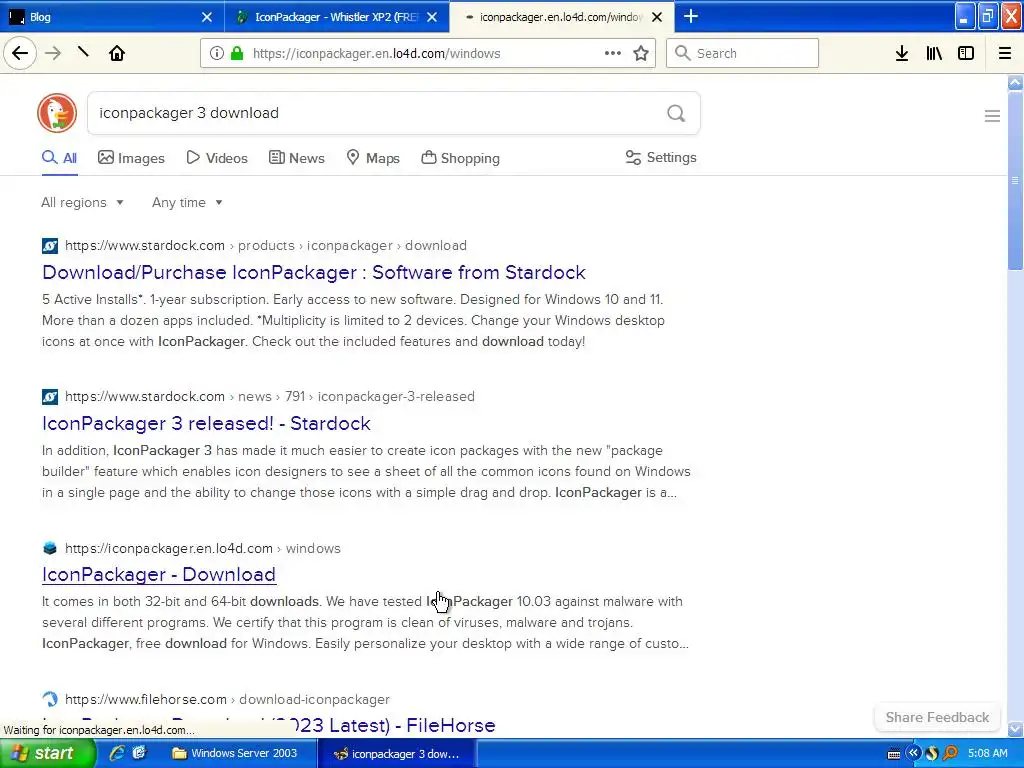Close the iconpackager.en.lo4d.com tab
This screenshot has height=768, width=1024.
[658, 17]
